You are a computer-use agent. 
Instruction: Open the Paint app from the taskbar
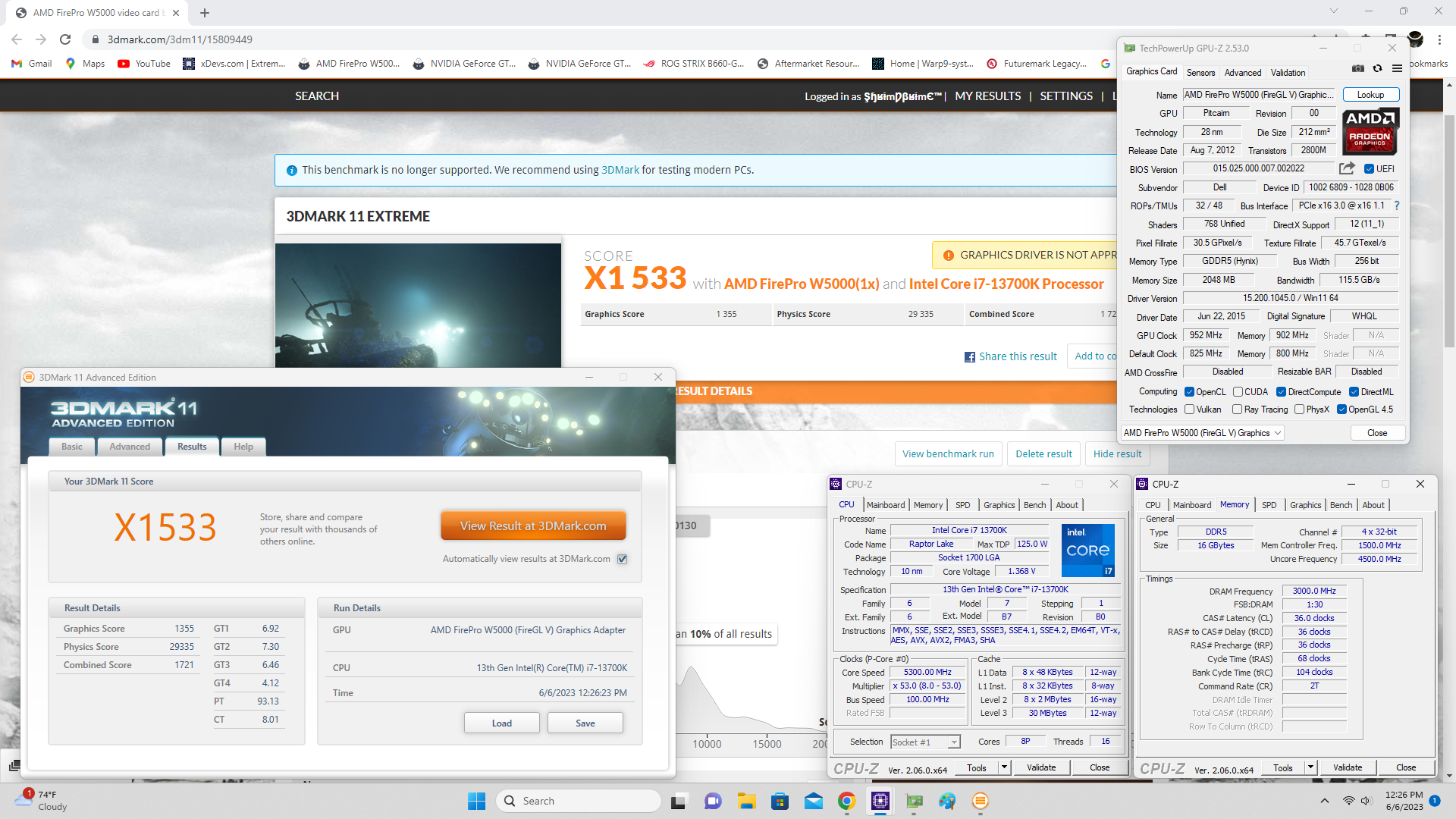947,801
